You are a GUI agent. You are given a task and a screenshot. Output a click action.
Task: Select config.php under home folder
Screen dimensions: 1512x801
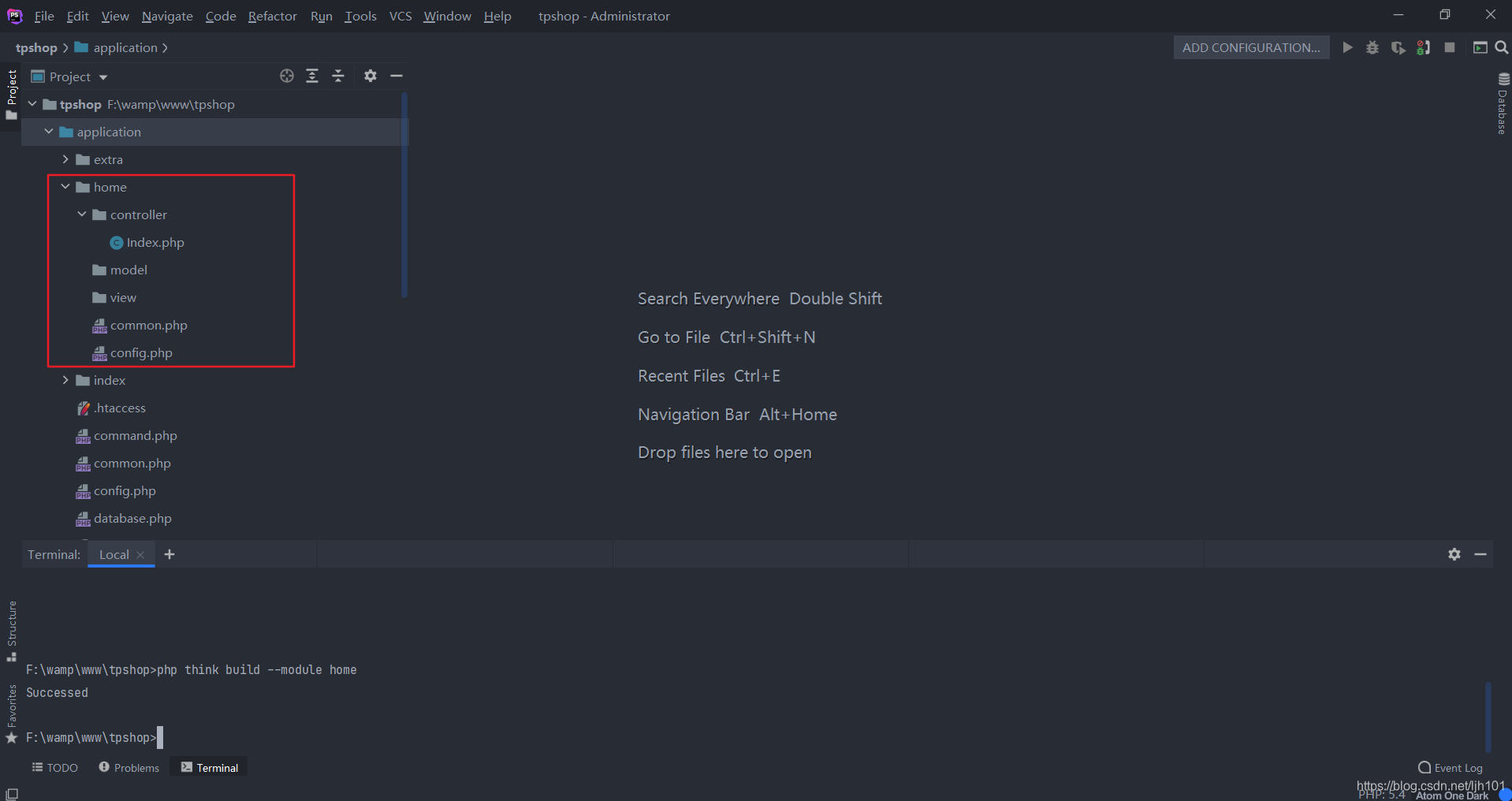tap(132, 353)
